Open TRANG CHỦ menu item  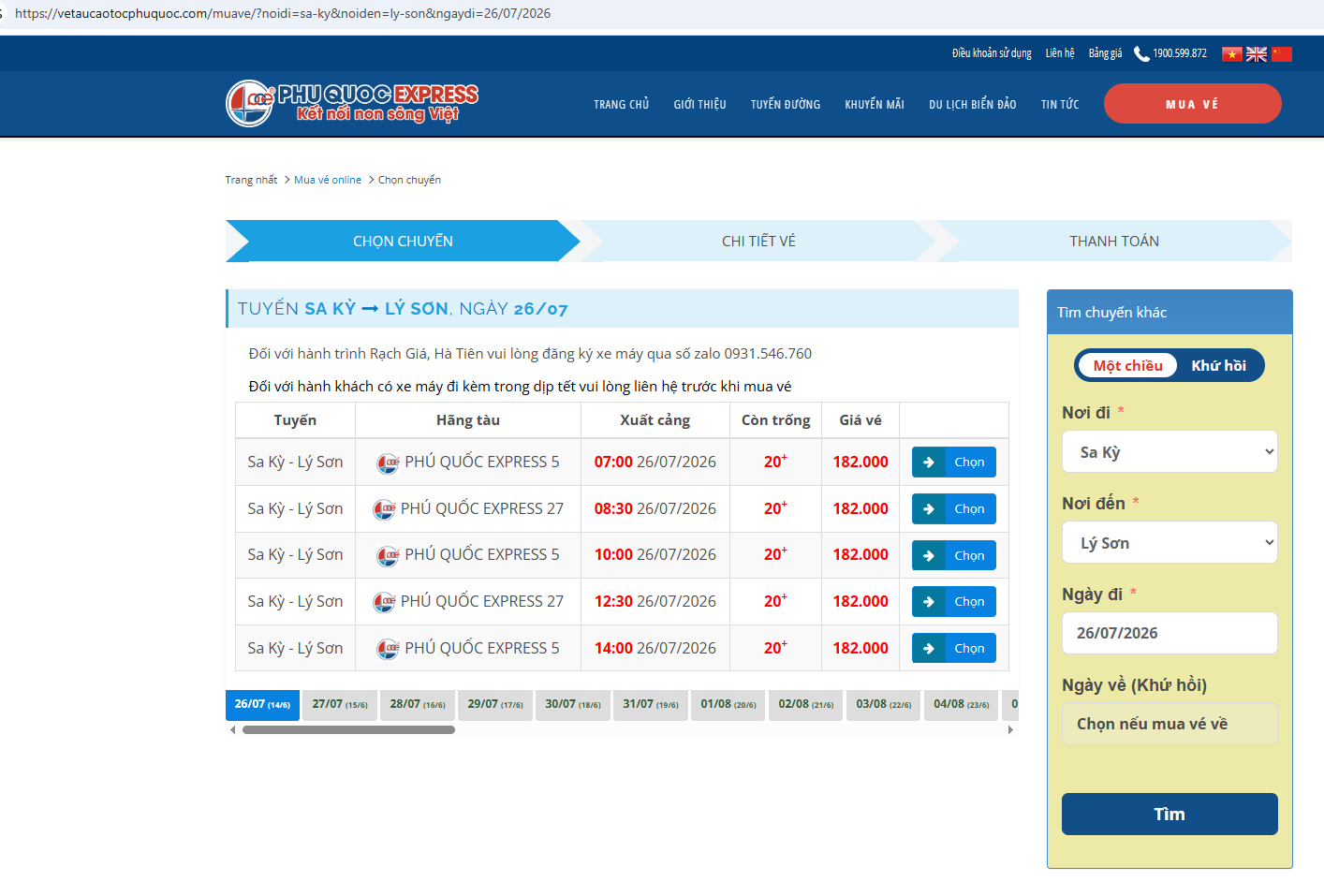621,104
